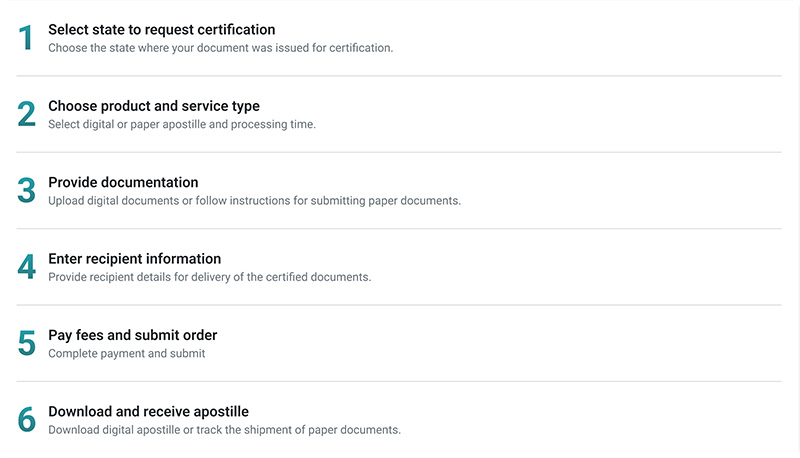Click the divider line between steps 5 and 6
The image size is (800, 458).
[400, 381]
